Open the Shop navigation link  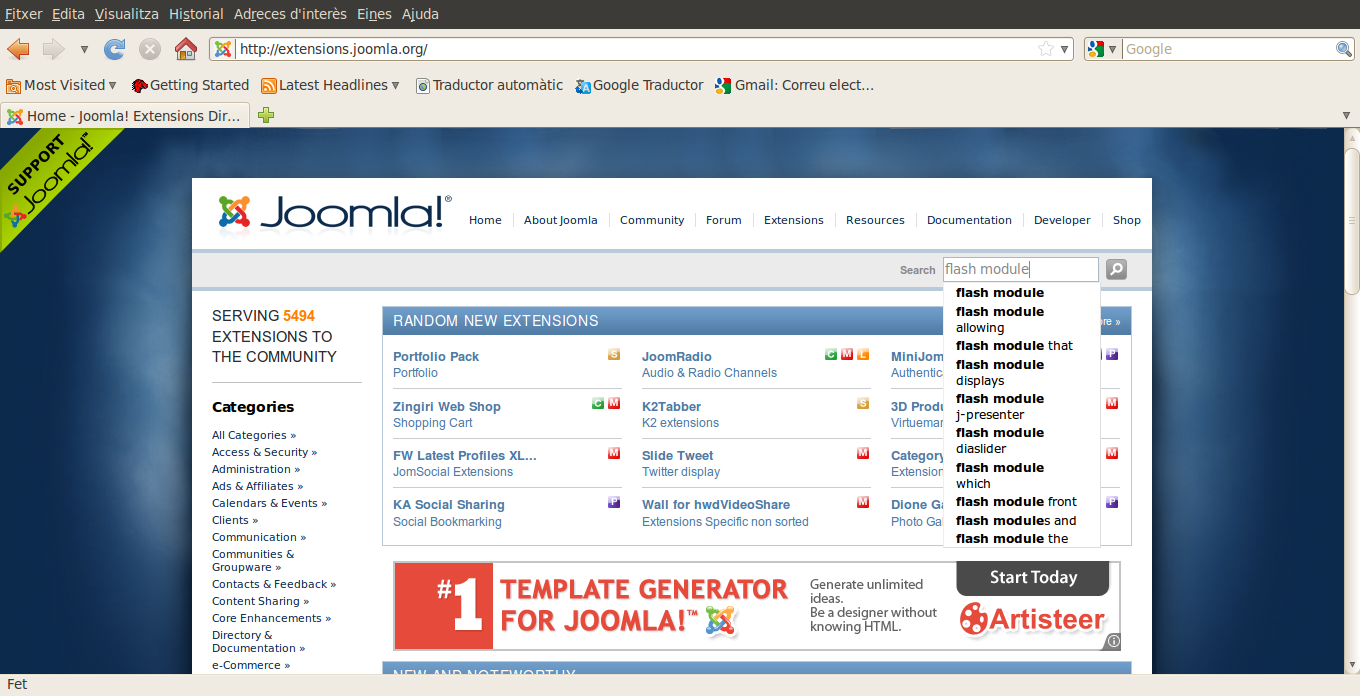1127,220
